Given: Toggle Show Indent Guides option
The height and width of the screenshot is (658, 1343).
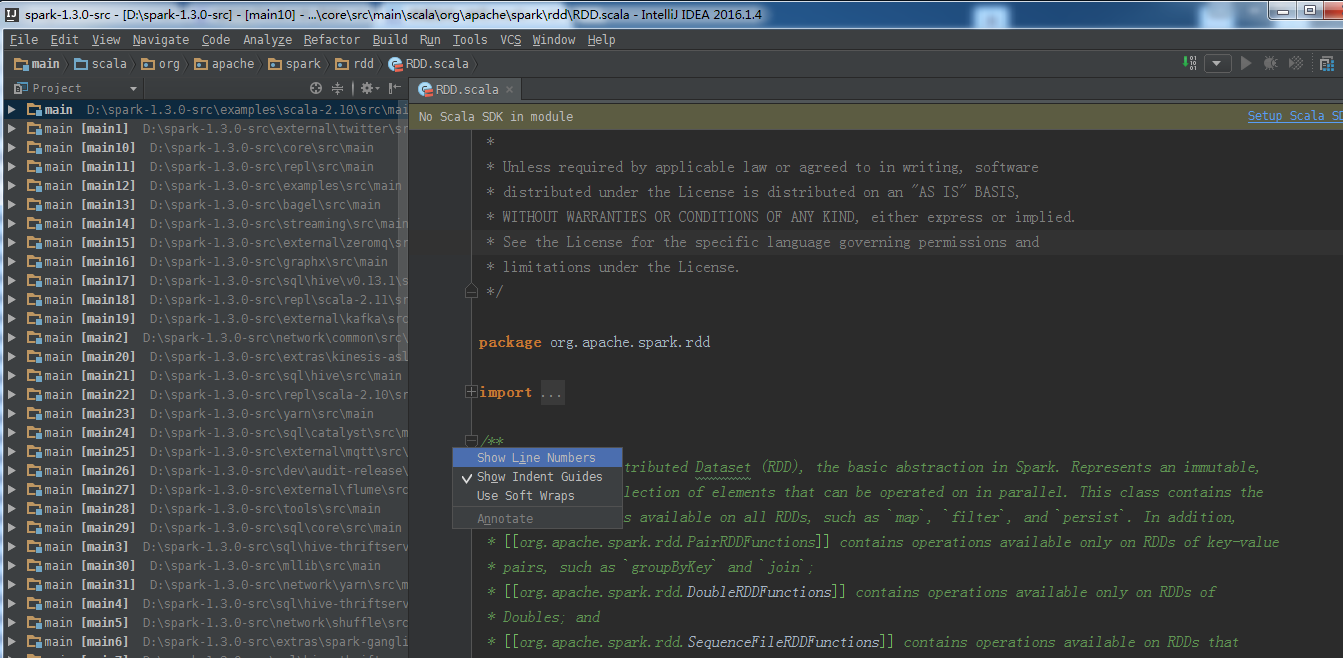Looking at the screenshot, I should [537, 477].
